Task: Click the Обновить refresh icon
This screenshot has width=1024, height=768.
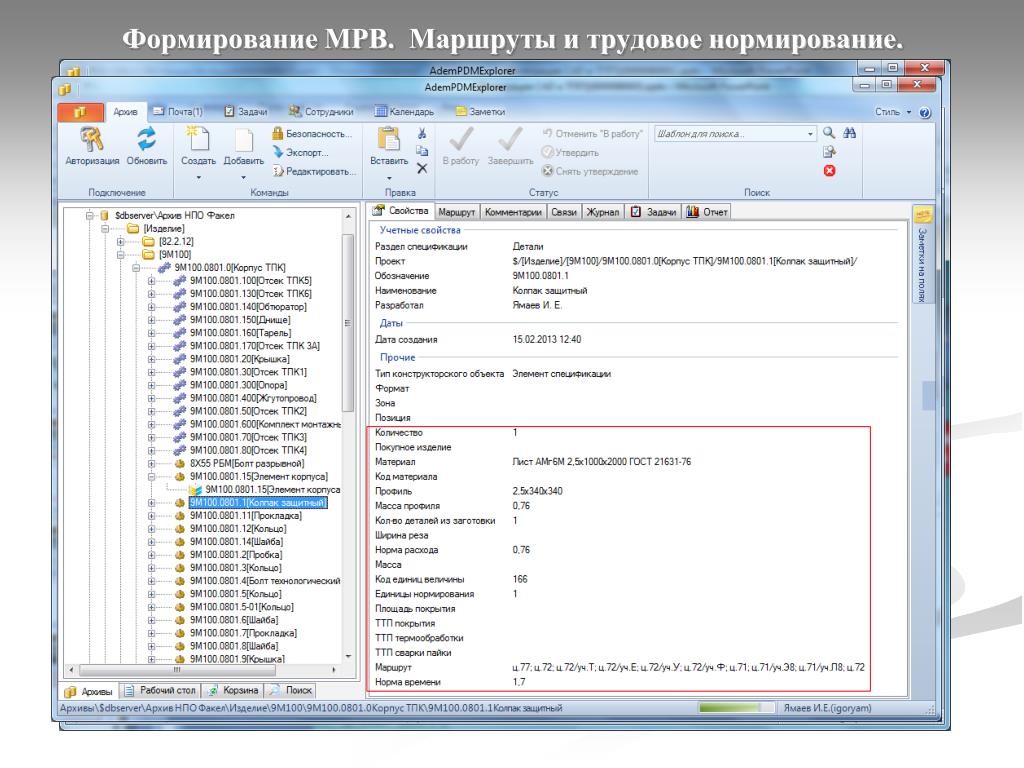Action: coord(146,138)
